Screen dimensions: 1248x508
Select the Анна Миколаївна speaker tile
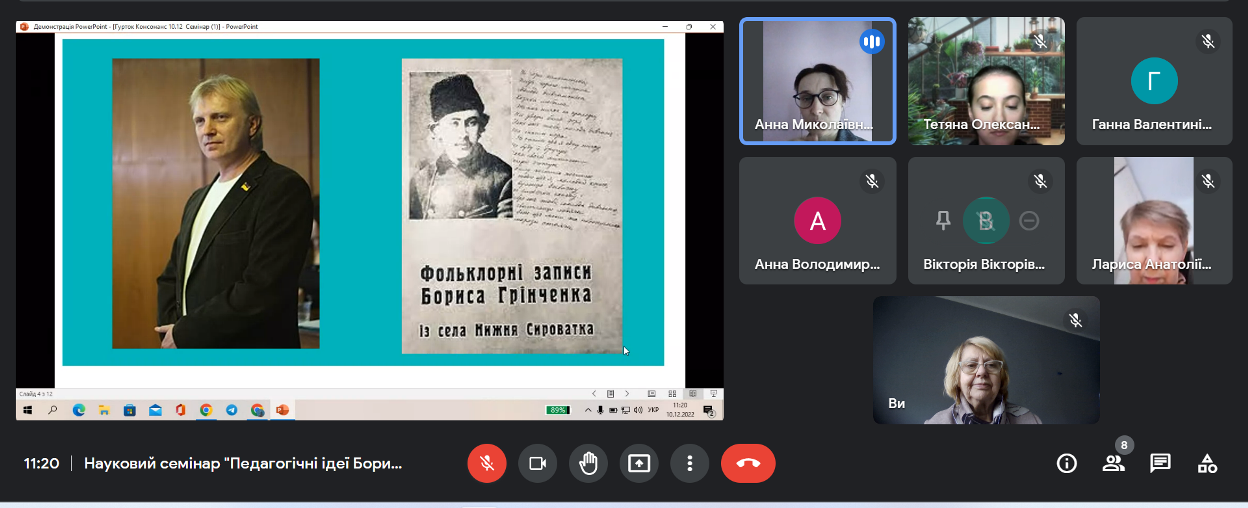click(817, 82)
